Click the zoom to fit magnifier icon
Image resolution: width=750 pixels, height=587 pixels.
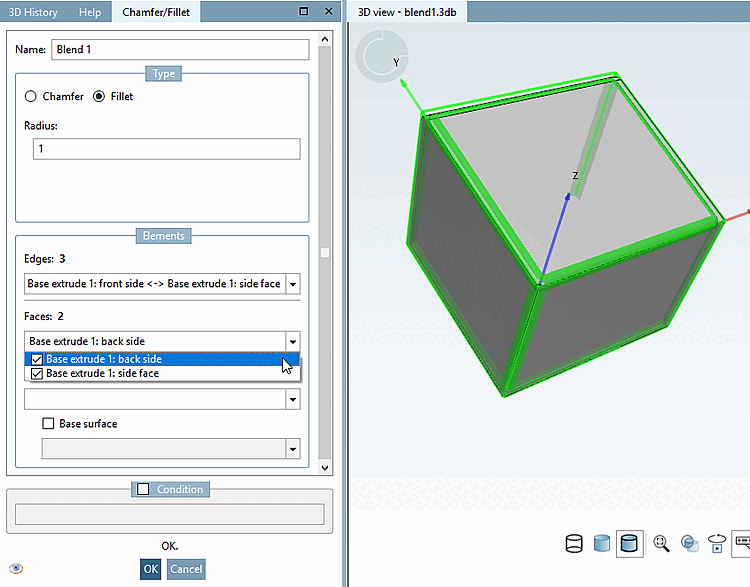pos(661,543)
